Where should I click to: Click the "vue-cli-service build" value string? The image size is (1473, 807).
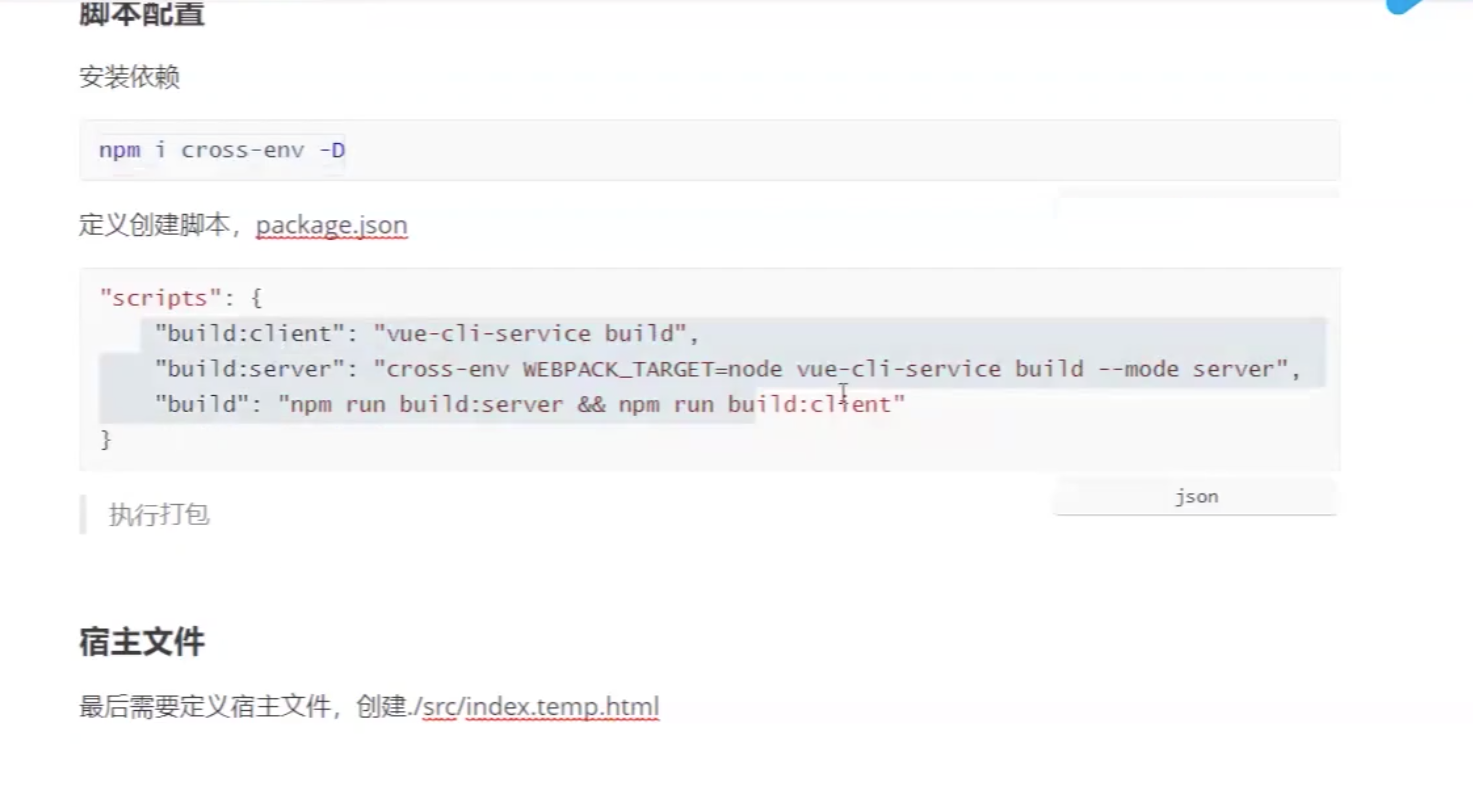coord(529,334)
